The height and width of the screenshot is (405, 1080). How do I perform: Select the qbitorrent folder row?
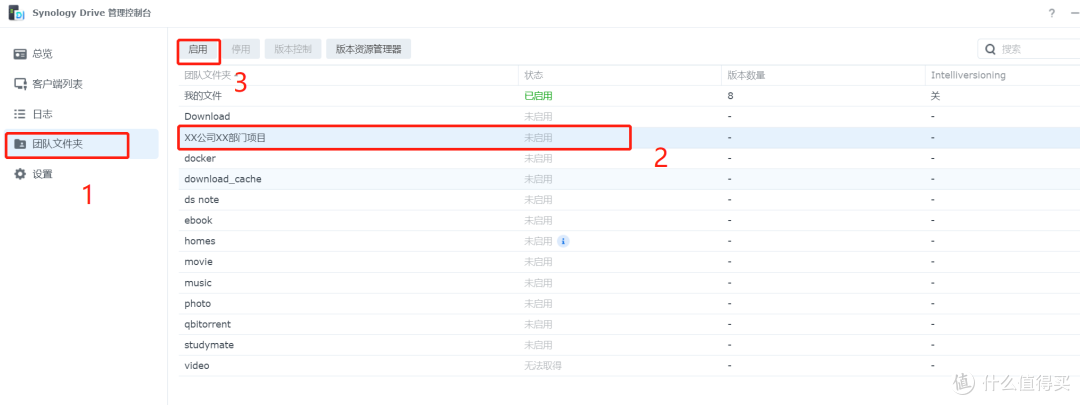[x=630, y=324]
